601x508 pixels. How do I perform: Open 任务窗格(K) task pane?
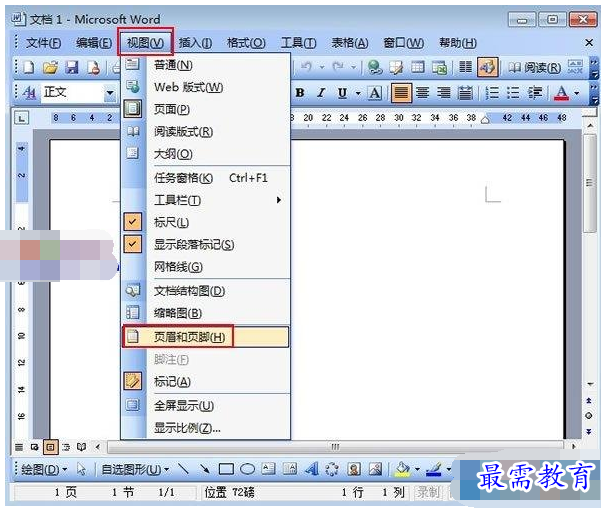[x=205, y=178]
